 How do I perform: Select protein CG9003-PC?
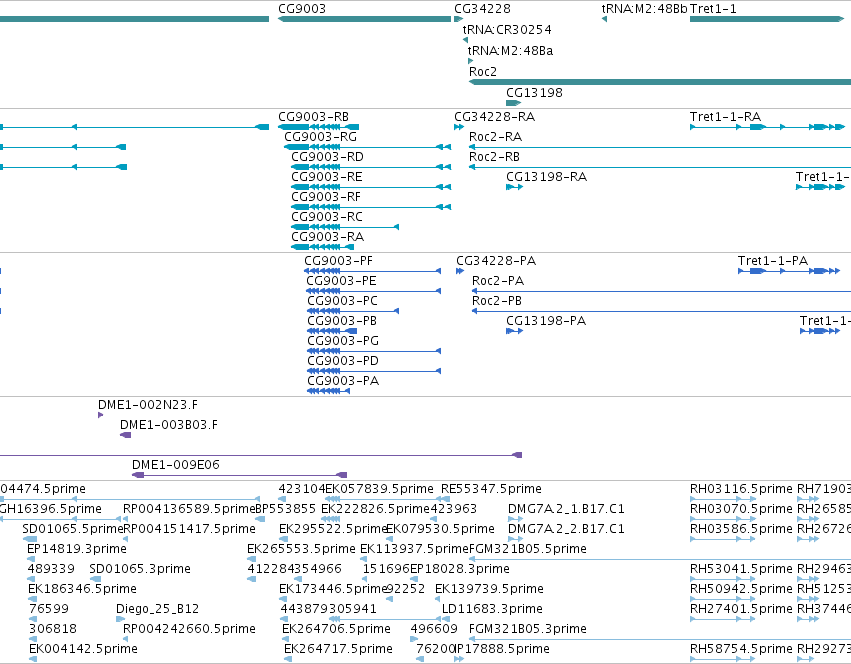(x=353, y=311)
